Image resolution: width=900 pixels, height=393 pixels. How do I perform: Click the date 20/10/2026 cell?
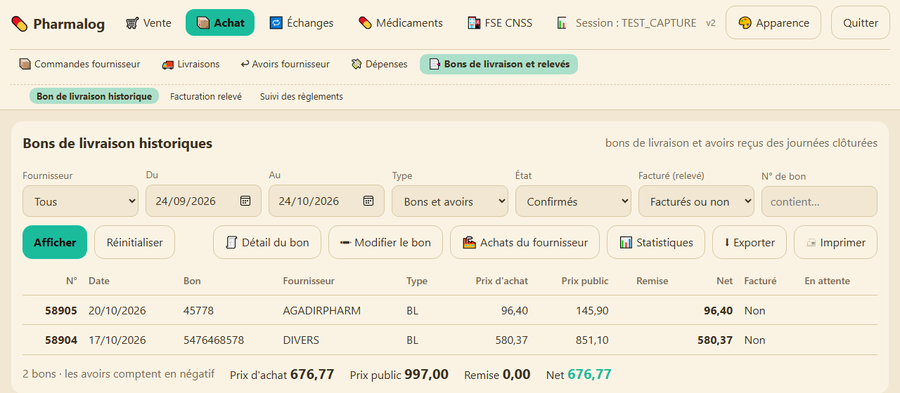(x=117, y=311)
